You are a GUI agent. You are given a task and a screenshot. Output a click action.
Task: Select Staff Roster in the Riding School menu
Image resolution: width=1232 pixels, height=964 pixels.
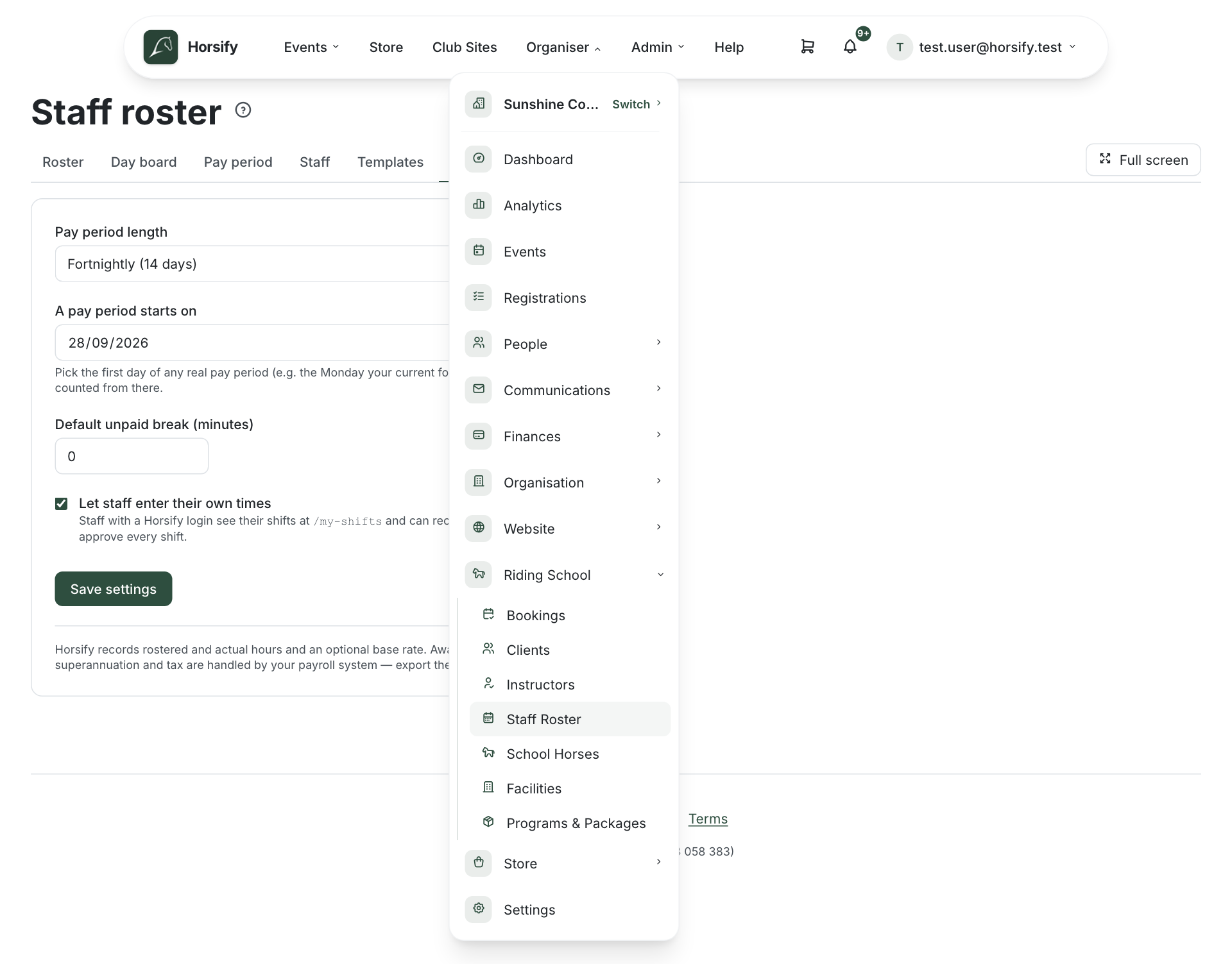pyautogui.click(x=570, y=719)
